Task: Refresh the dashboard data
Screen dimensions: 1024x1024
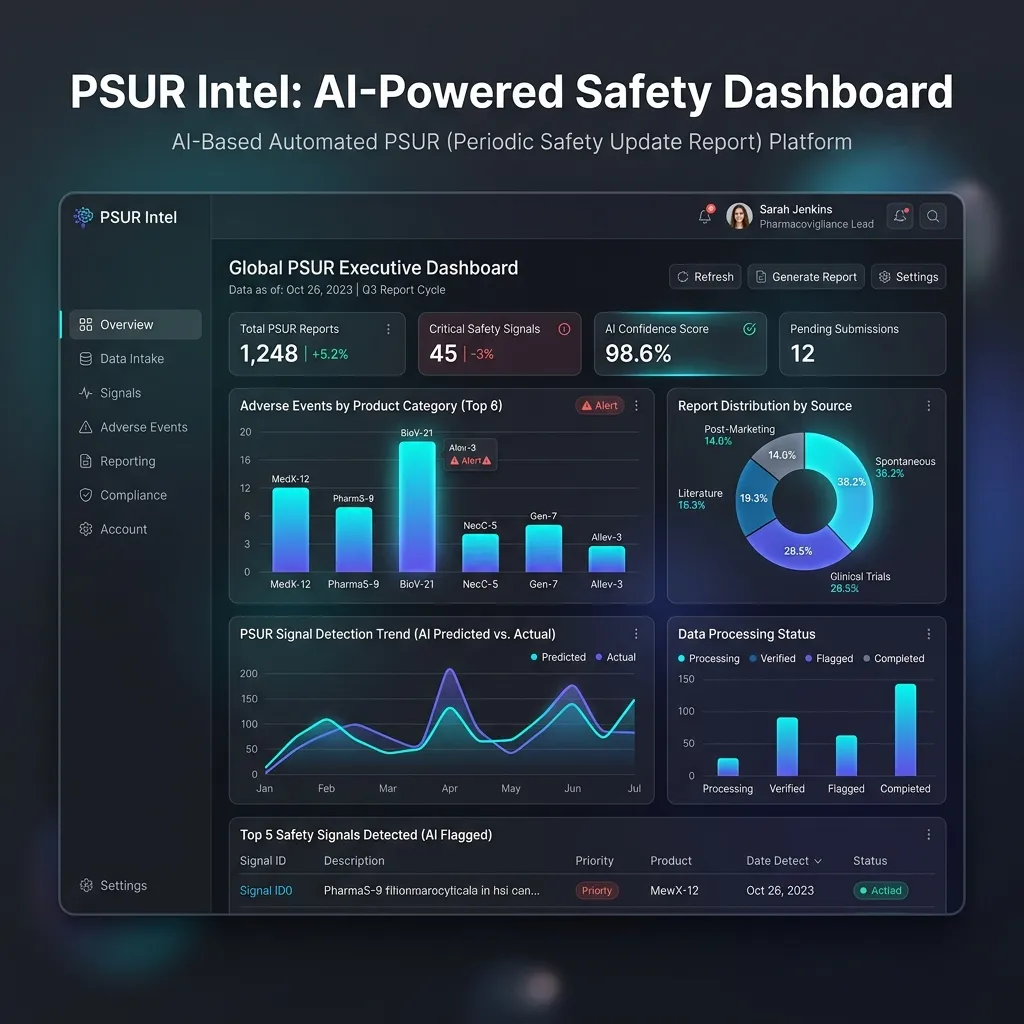Action: [x=705, y=277]
